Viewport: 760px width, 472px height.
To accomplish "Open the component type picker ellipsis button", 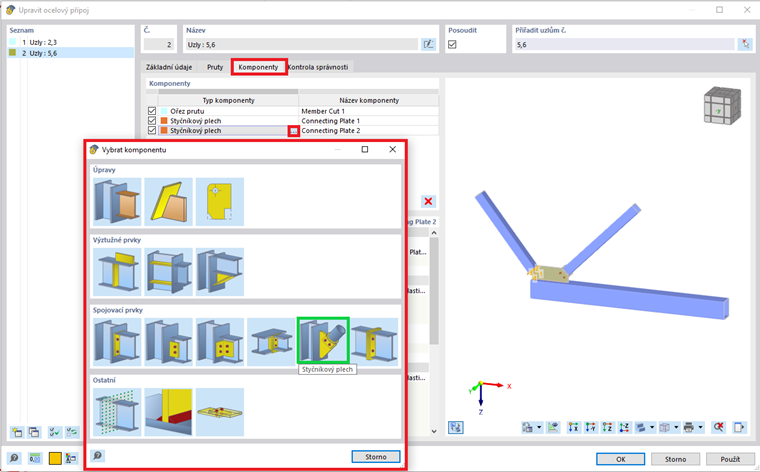I will tap(294, 131).
